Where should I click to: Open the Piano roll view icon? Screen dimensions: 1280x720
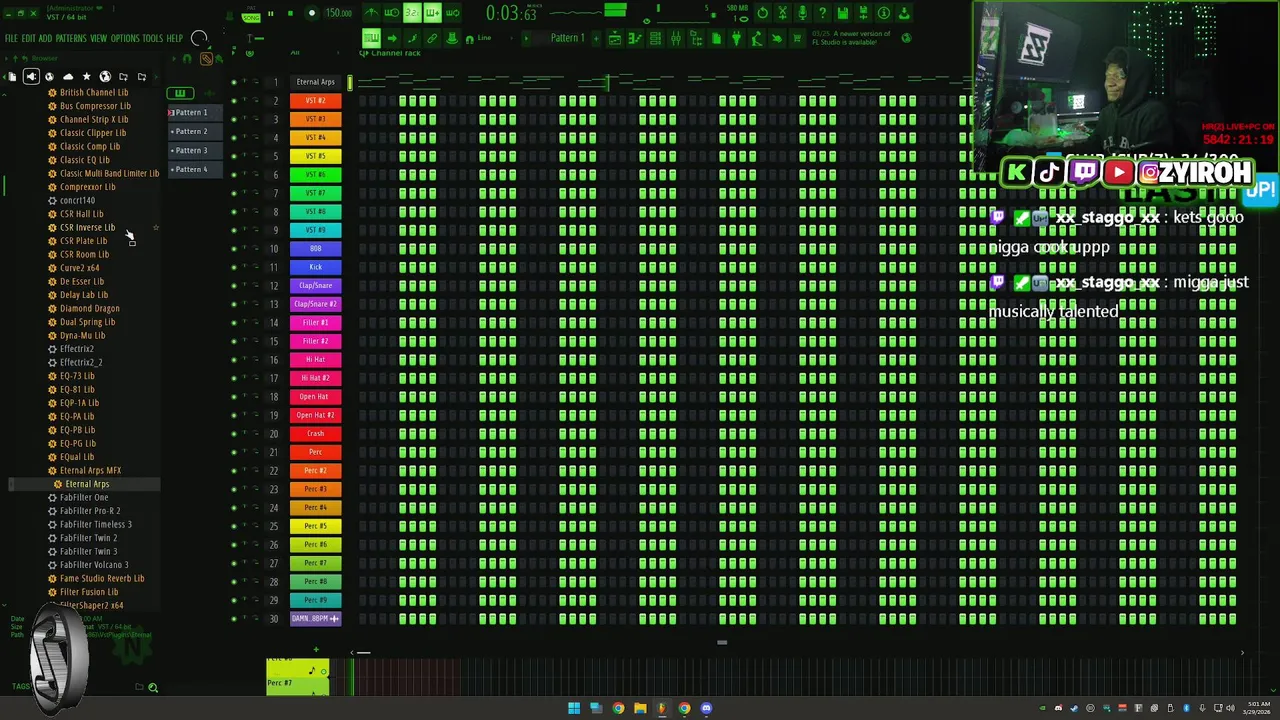(x=634, y=38)
